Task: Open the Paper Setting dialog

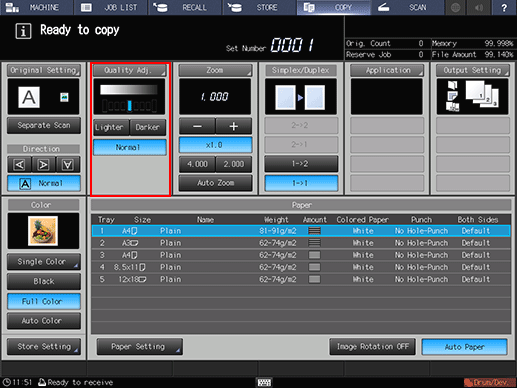Action: (x=139, y=347)
